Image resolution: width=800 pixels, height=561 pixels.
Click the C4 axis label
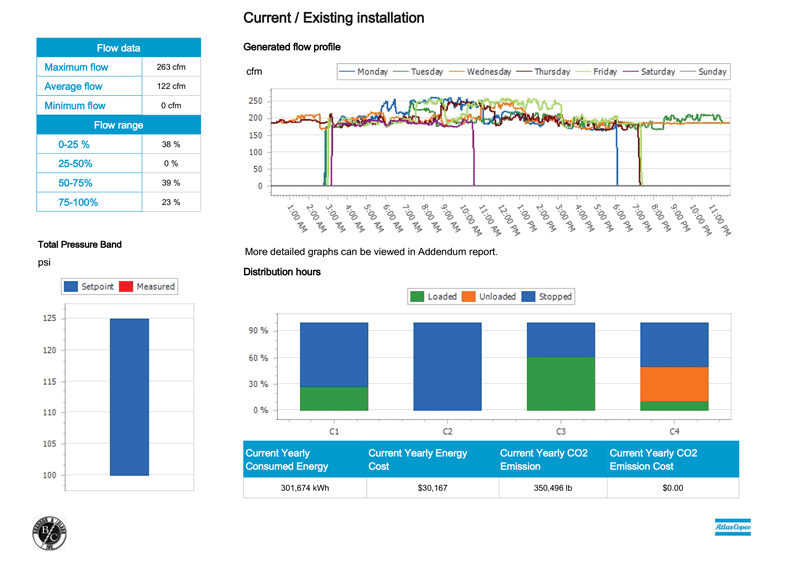pyautogui.click(x=674, y=431)
